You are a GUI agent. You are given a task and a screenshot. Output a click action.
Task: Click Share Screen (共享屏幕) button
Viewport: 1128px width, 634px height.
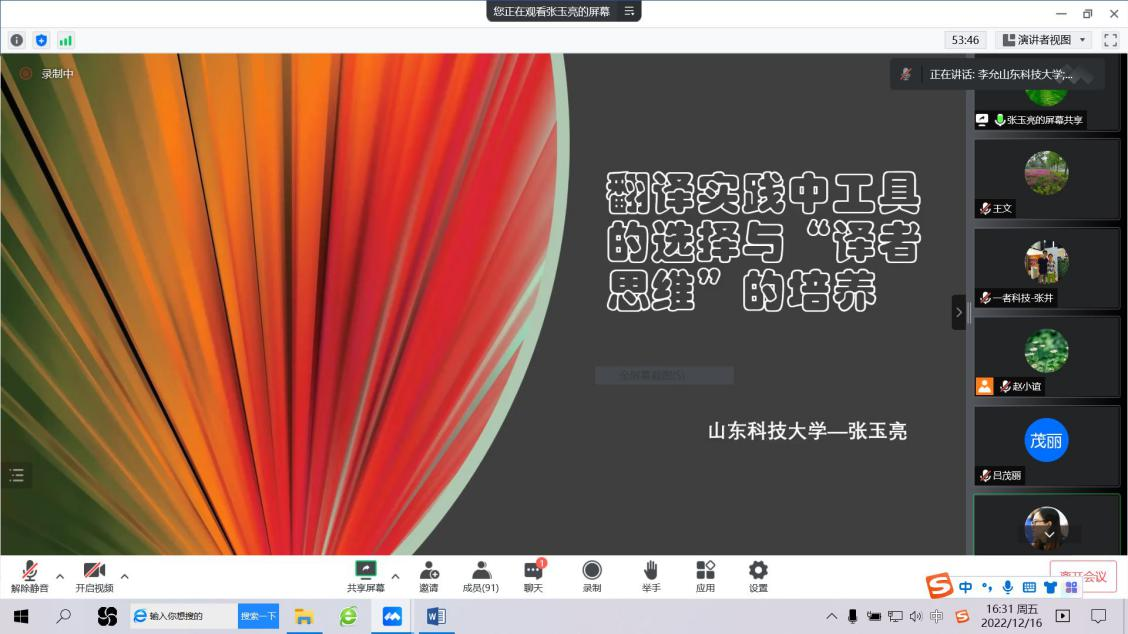click(365, 576)
